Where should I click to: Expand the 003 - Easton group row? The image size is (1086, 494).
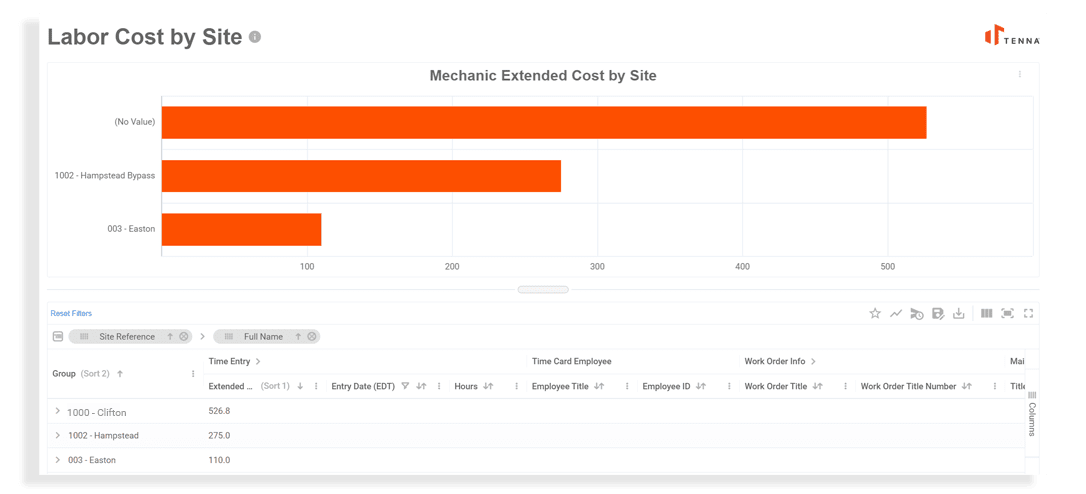57,459
